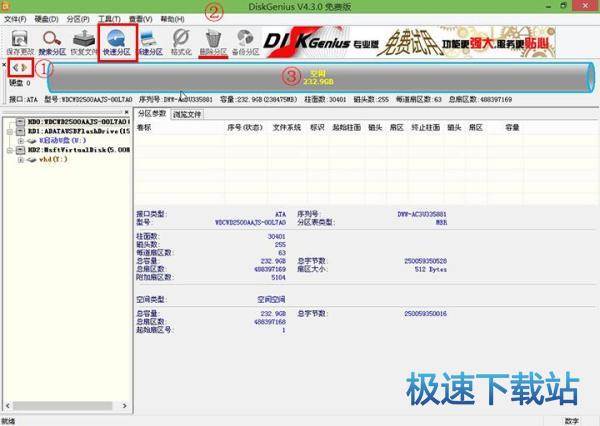600x426 pixels.
Task: Click New Partition (新建分区) icon
Action: pyautogui.click(x=150, y=42)
